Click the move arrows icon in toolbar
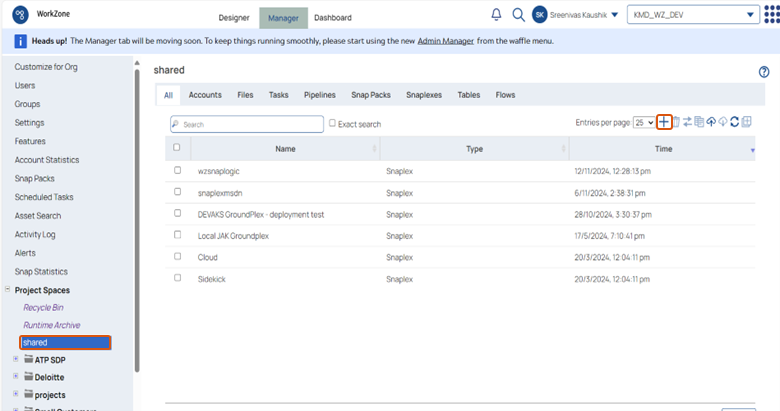This screenshot has width=780, height=411. (x=687, y=122)
